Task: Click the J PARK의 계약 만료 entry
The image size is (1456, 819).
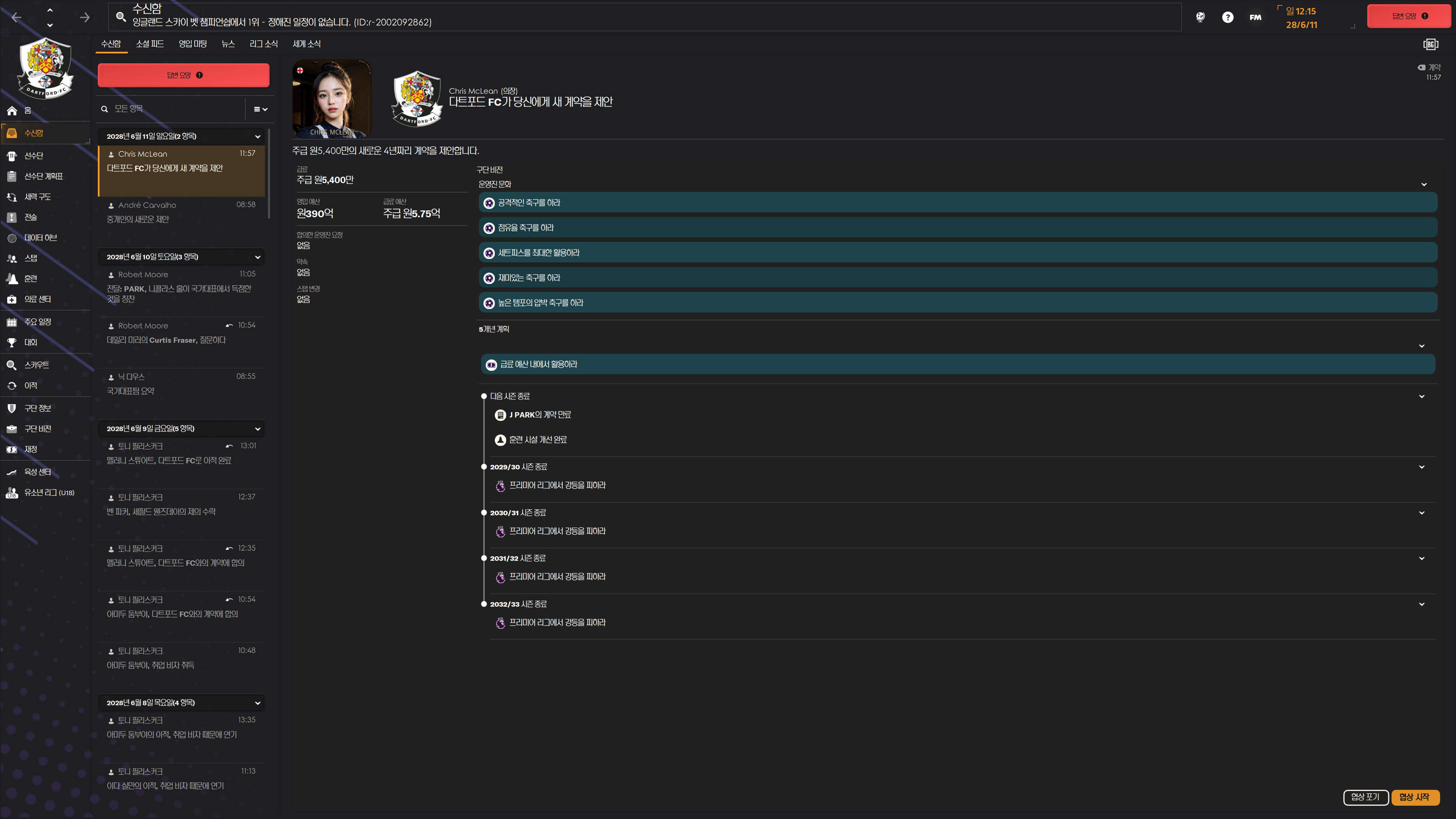Action: click(x=540, y=415)
